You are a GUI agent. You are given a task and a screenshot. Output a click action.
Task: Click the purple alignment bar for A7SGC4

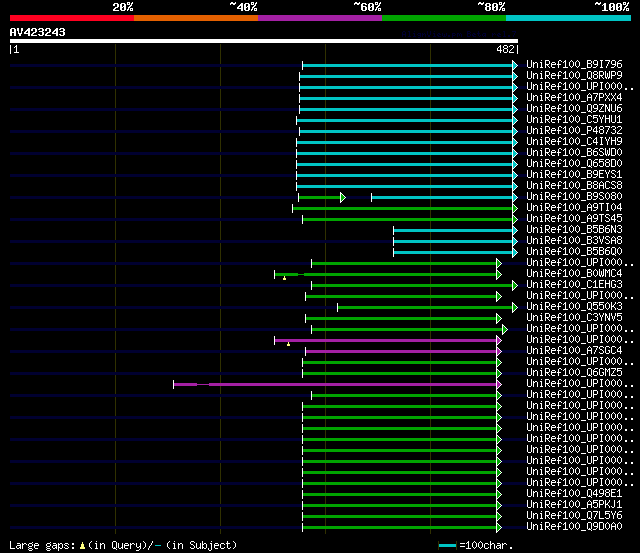tap(401, 351)
